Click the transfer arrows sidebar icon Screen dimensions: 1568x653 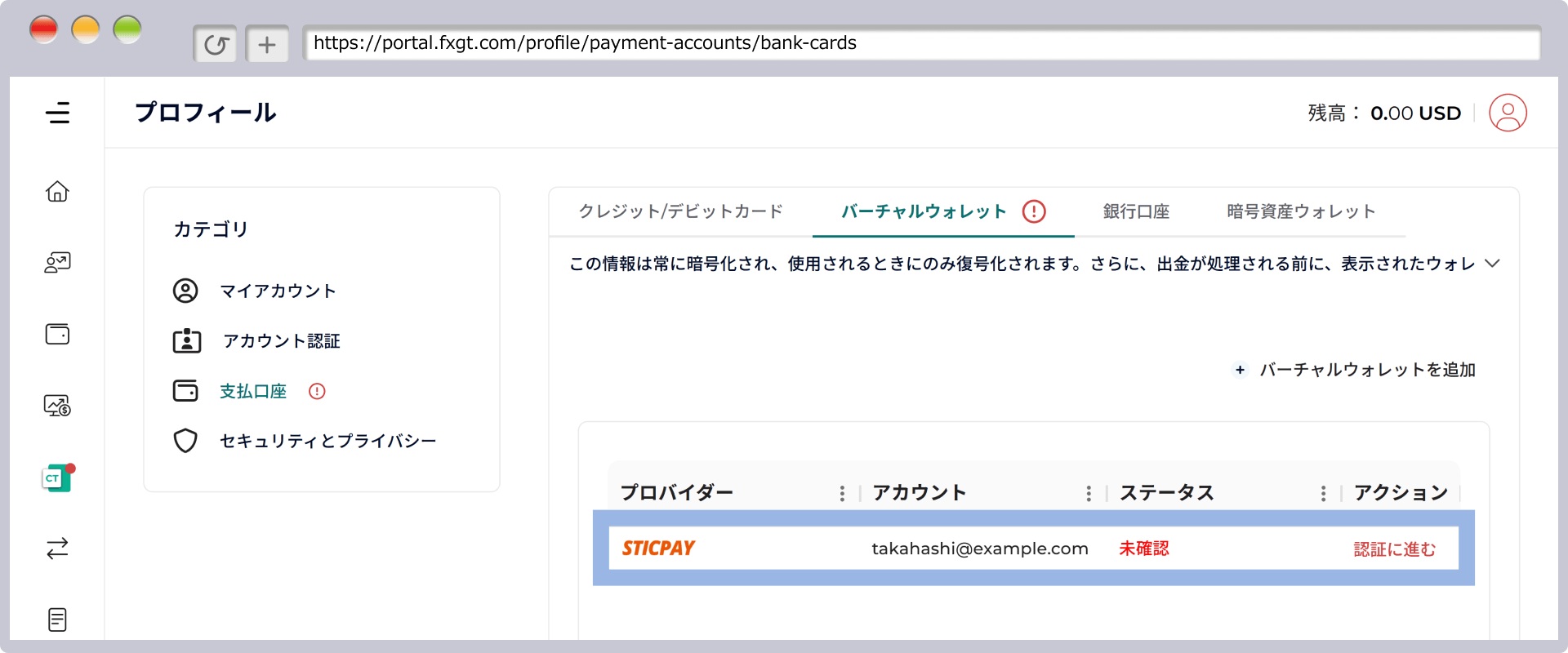57,549
